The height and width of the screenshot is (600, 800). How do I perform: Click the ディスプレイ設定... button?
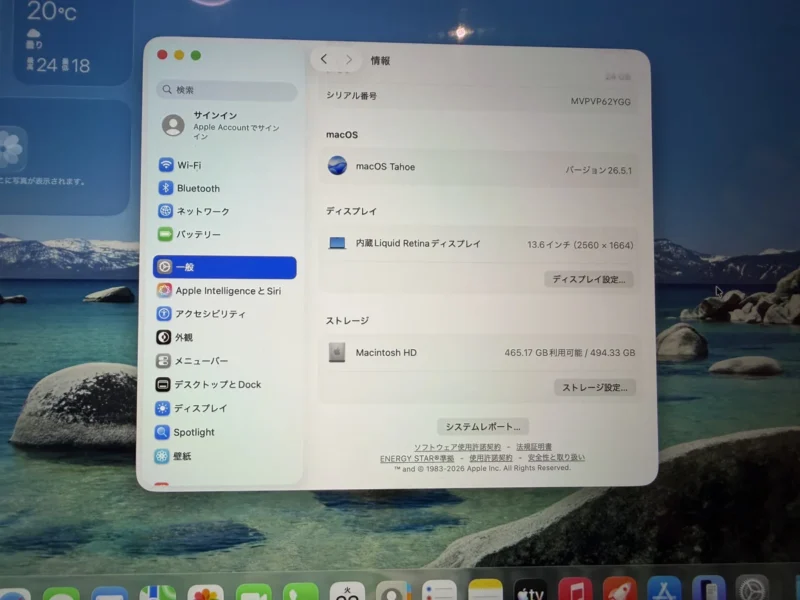[588, 280]
